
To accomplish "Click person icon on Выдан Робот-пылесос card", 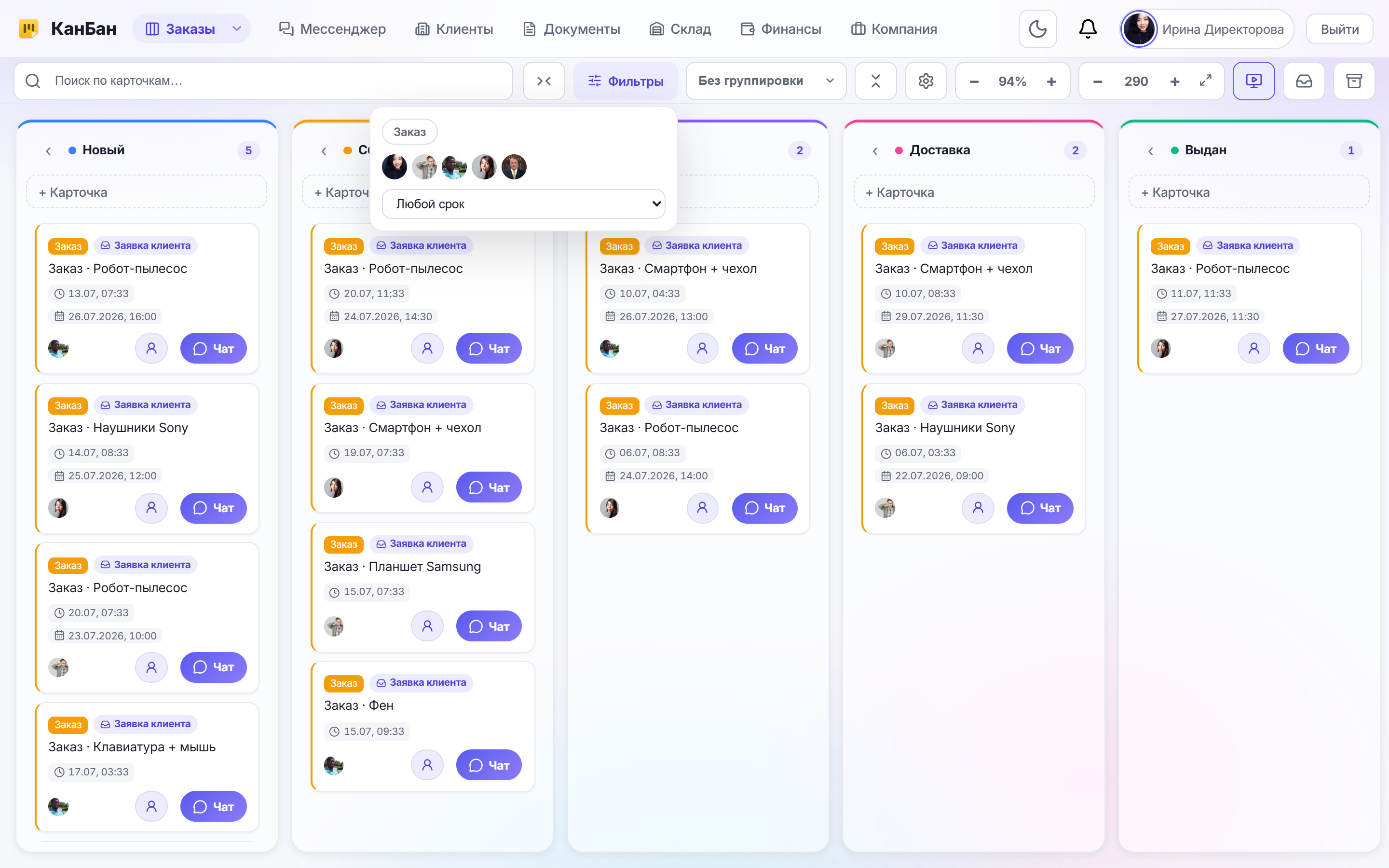I will pos(1253,349).
